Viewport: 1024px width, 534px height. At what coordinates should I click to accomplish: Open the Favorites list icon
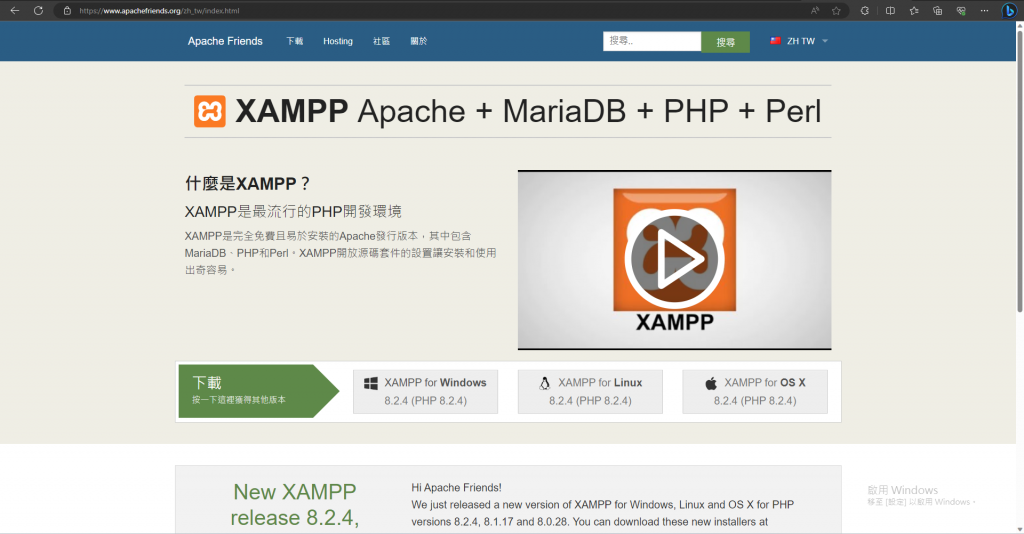[914, 10]
